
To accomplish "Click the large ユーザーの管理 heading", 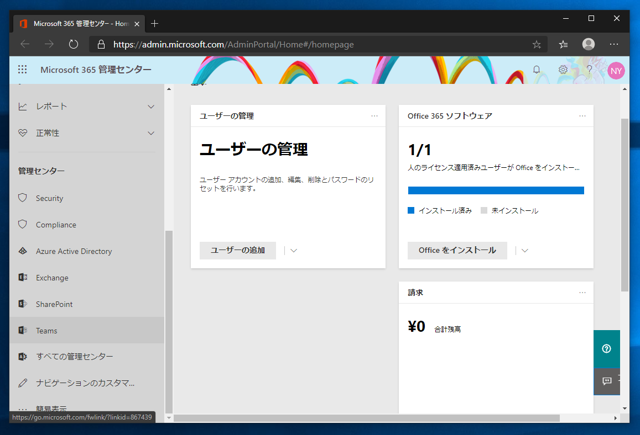I will click(253, 149).
